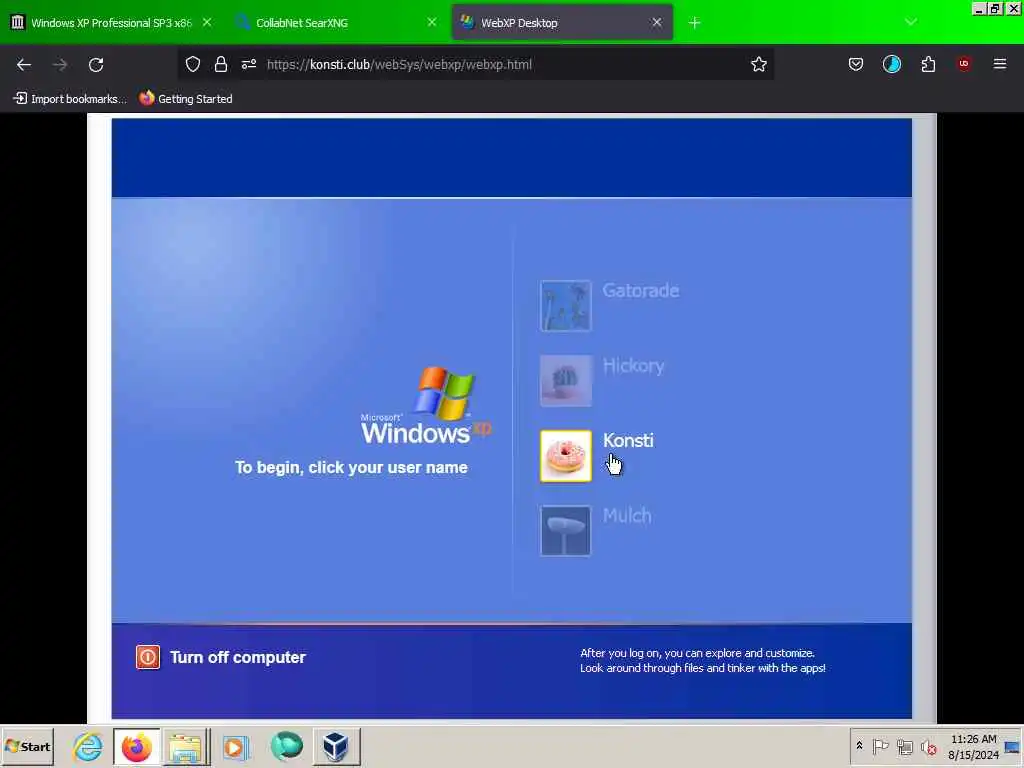Screen dimensions: 1024x768
Task: Open a new browser tab
Action: [694, 23]
